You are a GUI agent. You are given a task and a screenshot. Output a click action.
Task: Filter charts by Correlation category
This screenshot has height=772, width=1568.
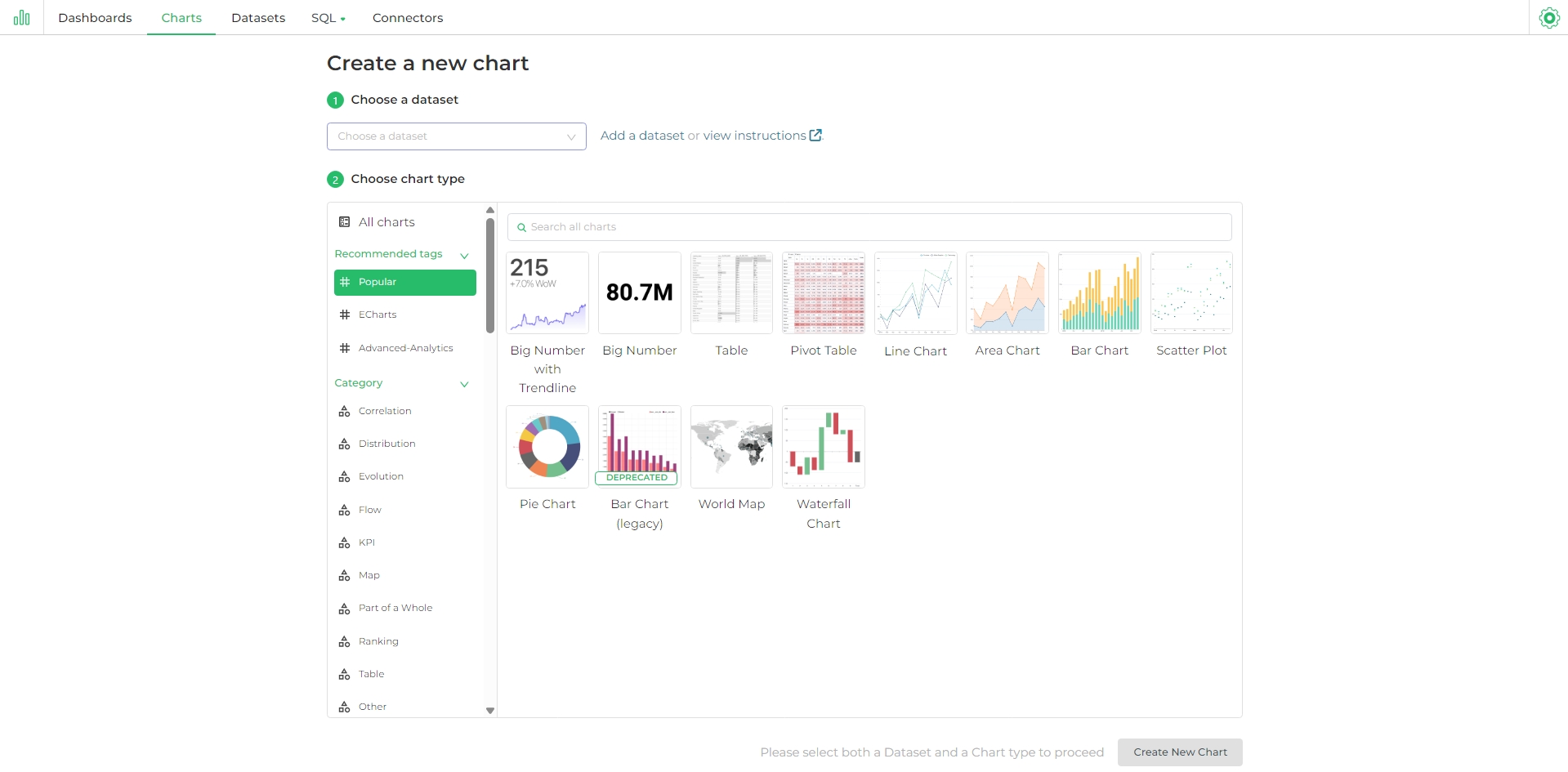pyautogui.click(x=405, y=411)
